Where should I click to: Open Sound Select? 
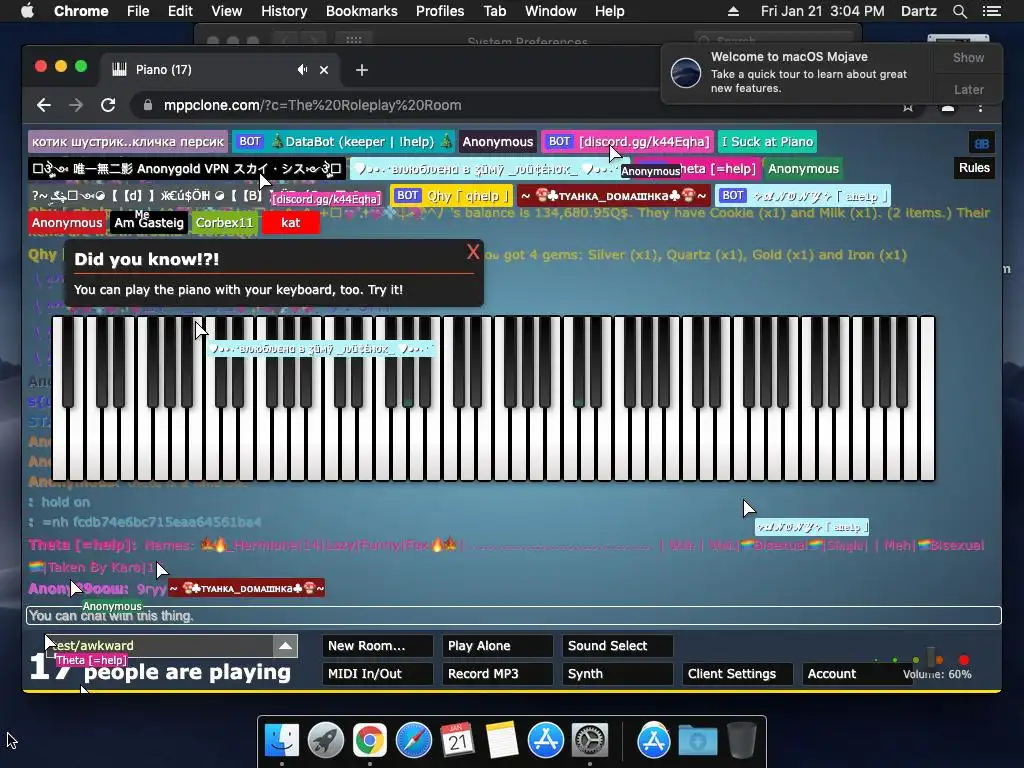click(617, 646)
